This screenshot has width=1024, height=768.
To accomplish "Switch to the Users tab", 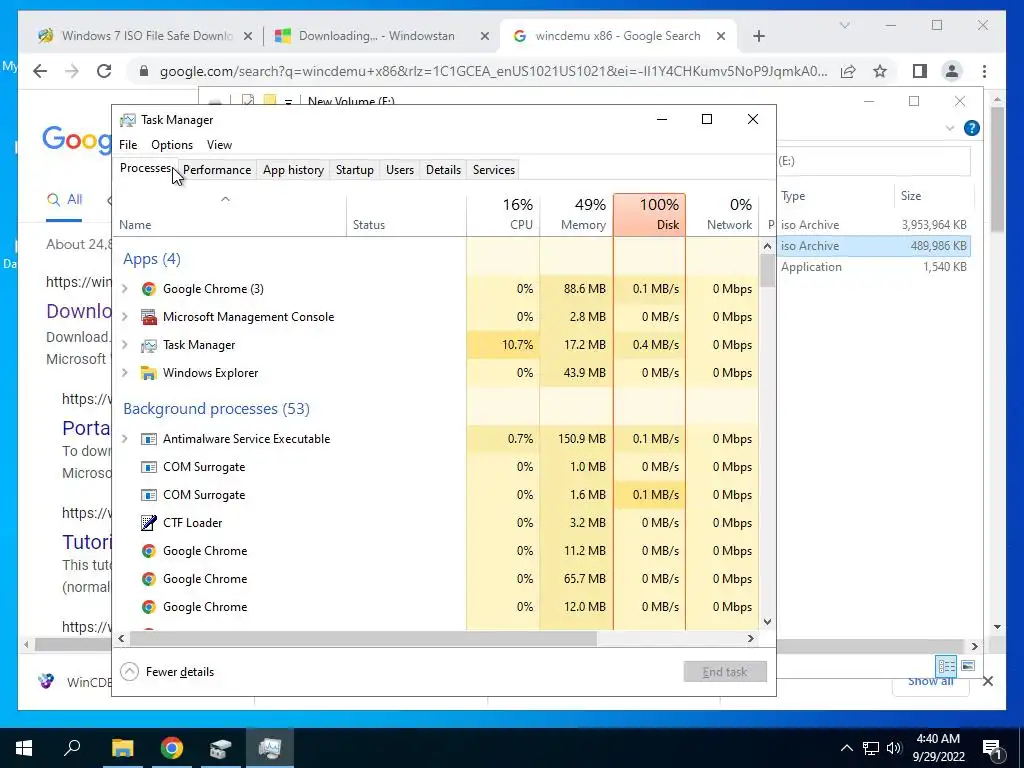I will pyautogui.click(x=400, y=170).
